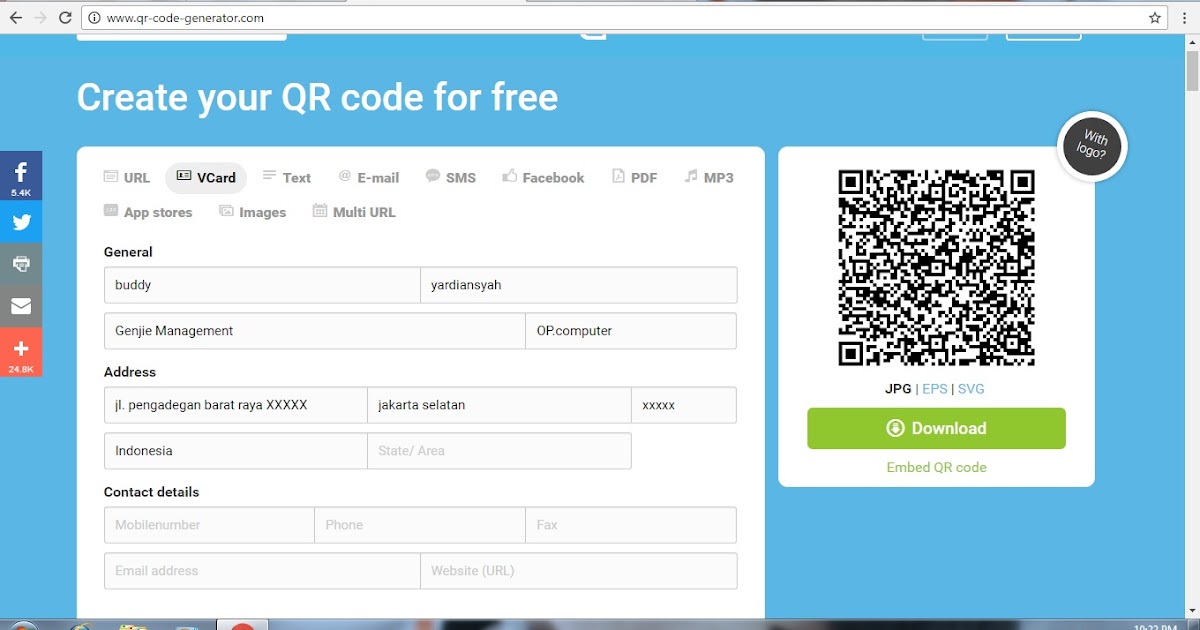Select SVG format

pyautogui.click(x=971, y=389)
